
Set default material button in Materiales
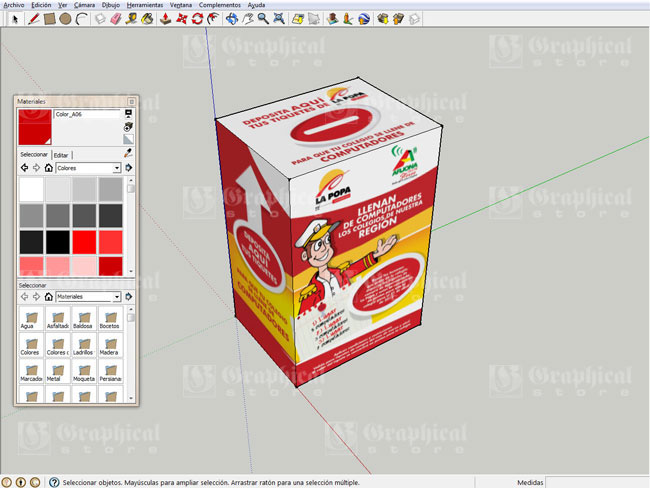pyautogui.click(x=129, y=139)
